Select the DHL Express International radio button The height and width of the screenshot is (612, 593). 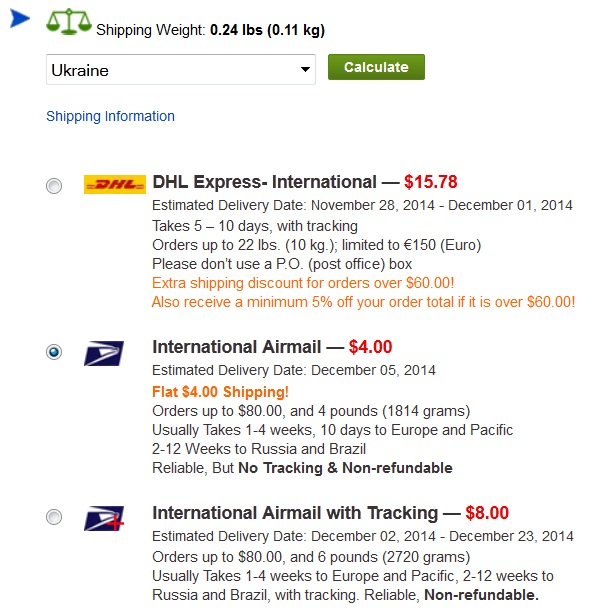(54, 186)
